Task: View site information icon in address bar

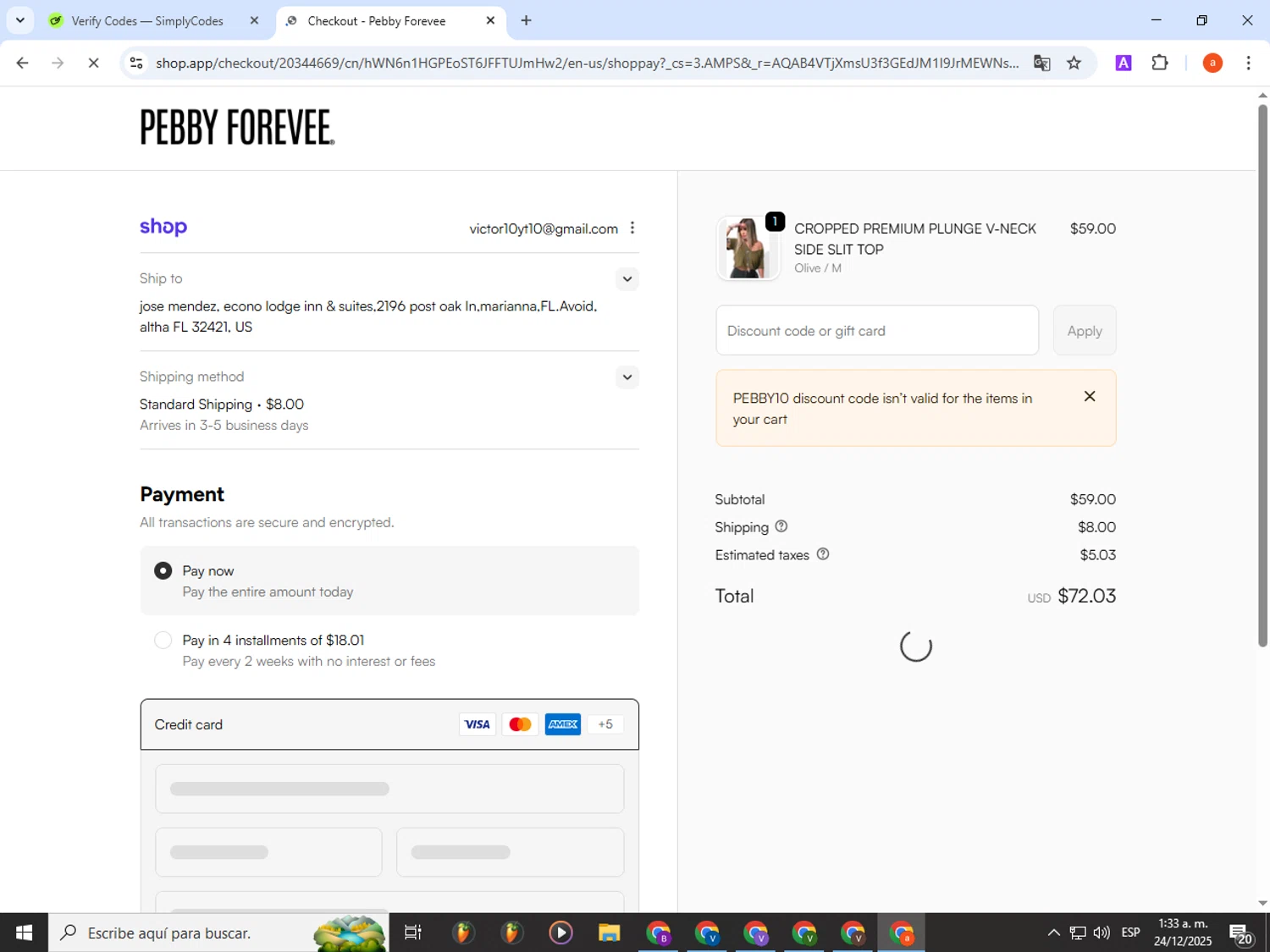Action: click(x=136, y=63)
